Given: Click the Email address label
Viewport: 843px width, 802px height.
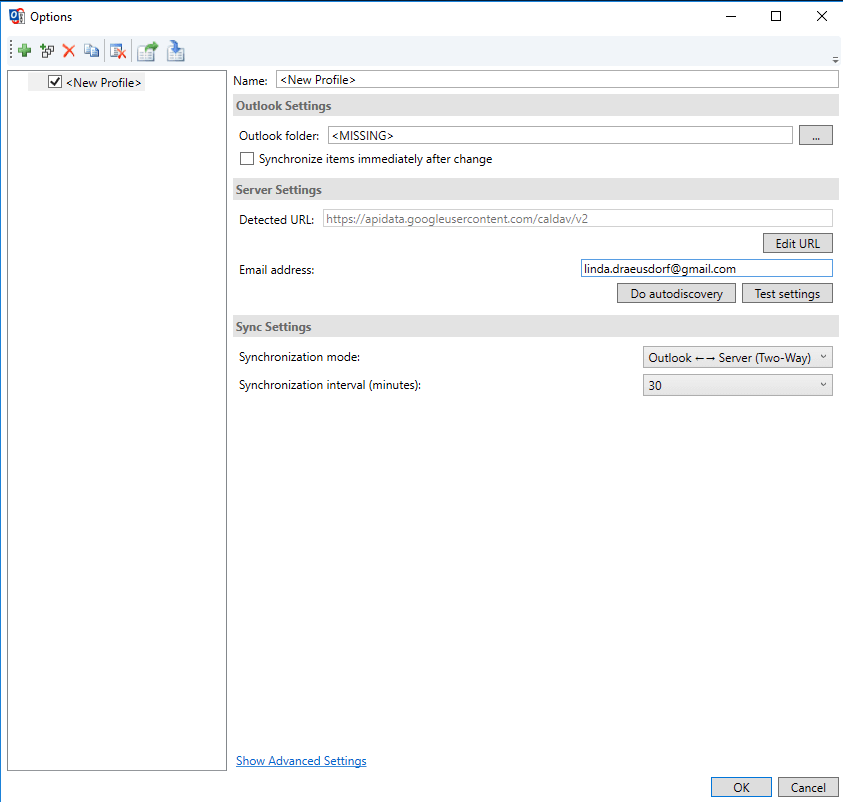Looking at the screenshot, I should click(x=276, y=270).
